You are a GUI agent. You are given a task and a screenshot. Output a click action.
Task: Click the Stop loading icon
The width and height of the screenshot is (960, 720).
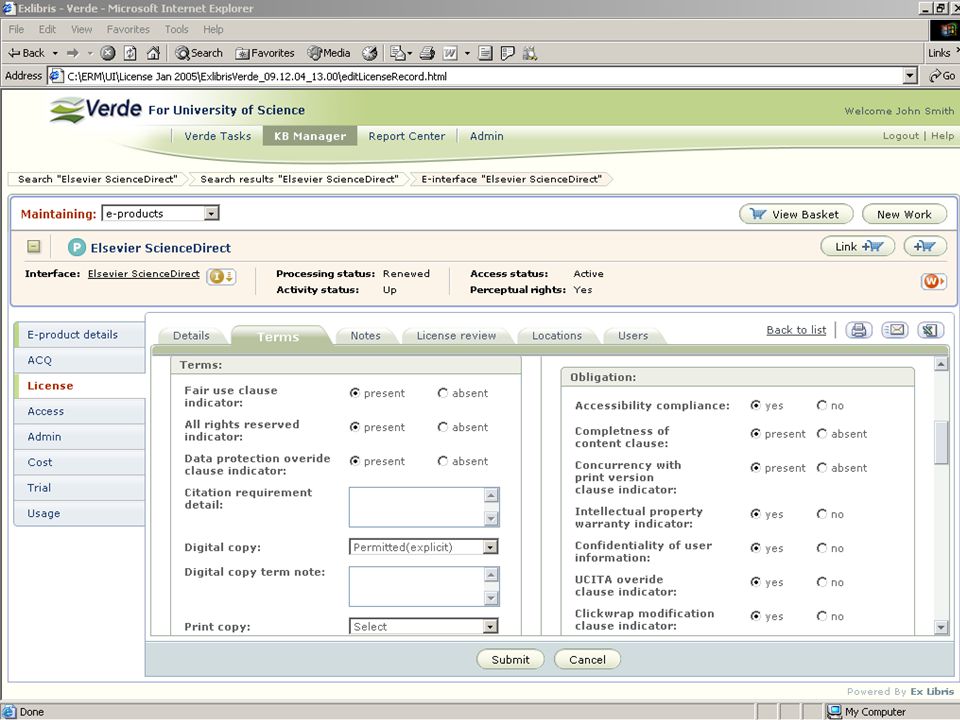click(x=108, y=53)
